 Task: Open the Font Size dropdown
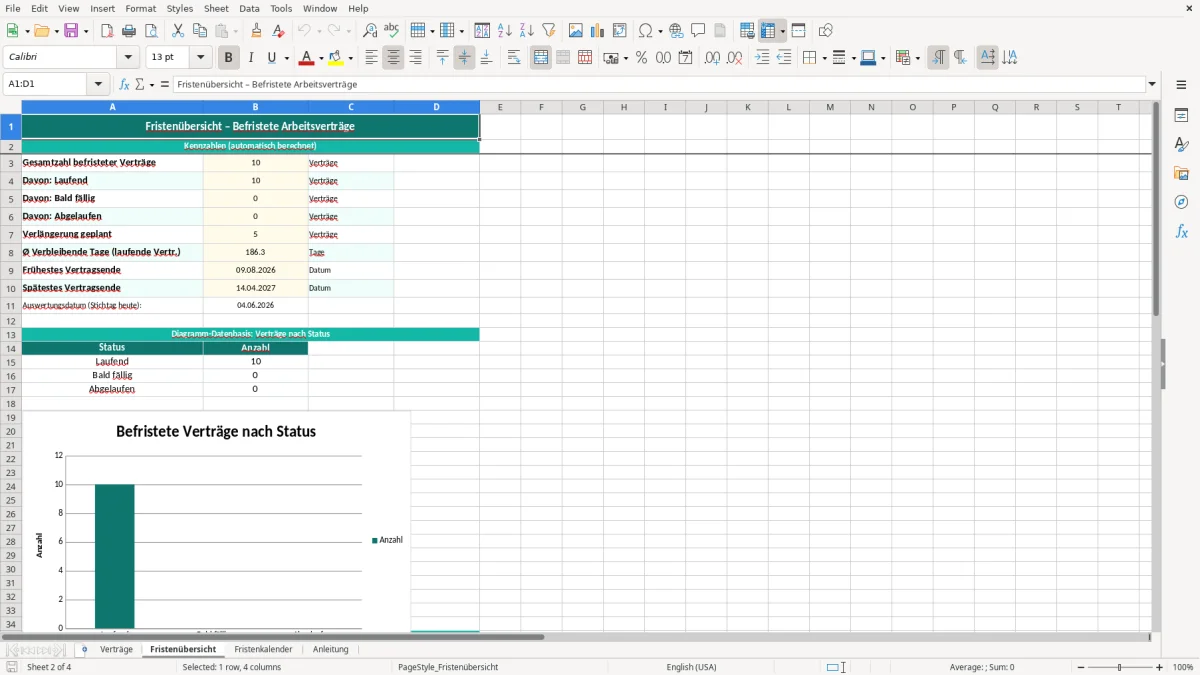201,58
